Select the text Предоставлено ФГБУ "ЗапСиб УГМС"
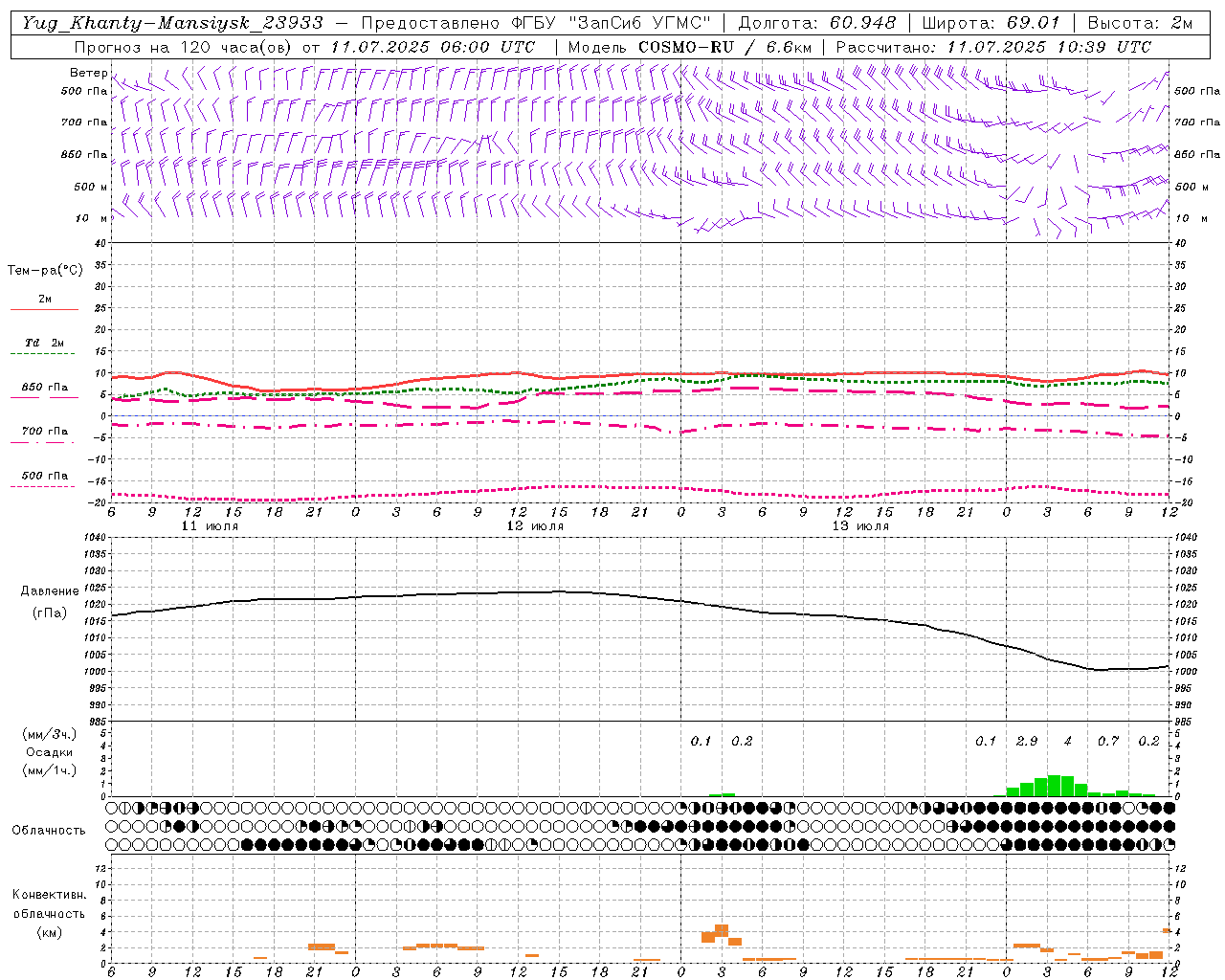Image resolution: width=1225 pixels, height=980 pixels. point(537,23)
